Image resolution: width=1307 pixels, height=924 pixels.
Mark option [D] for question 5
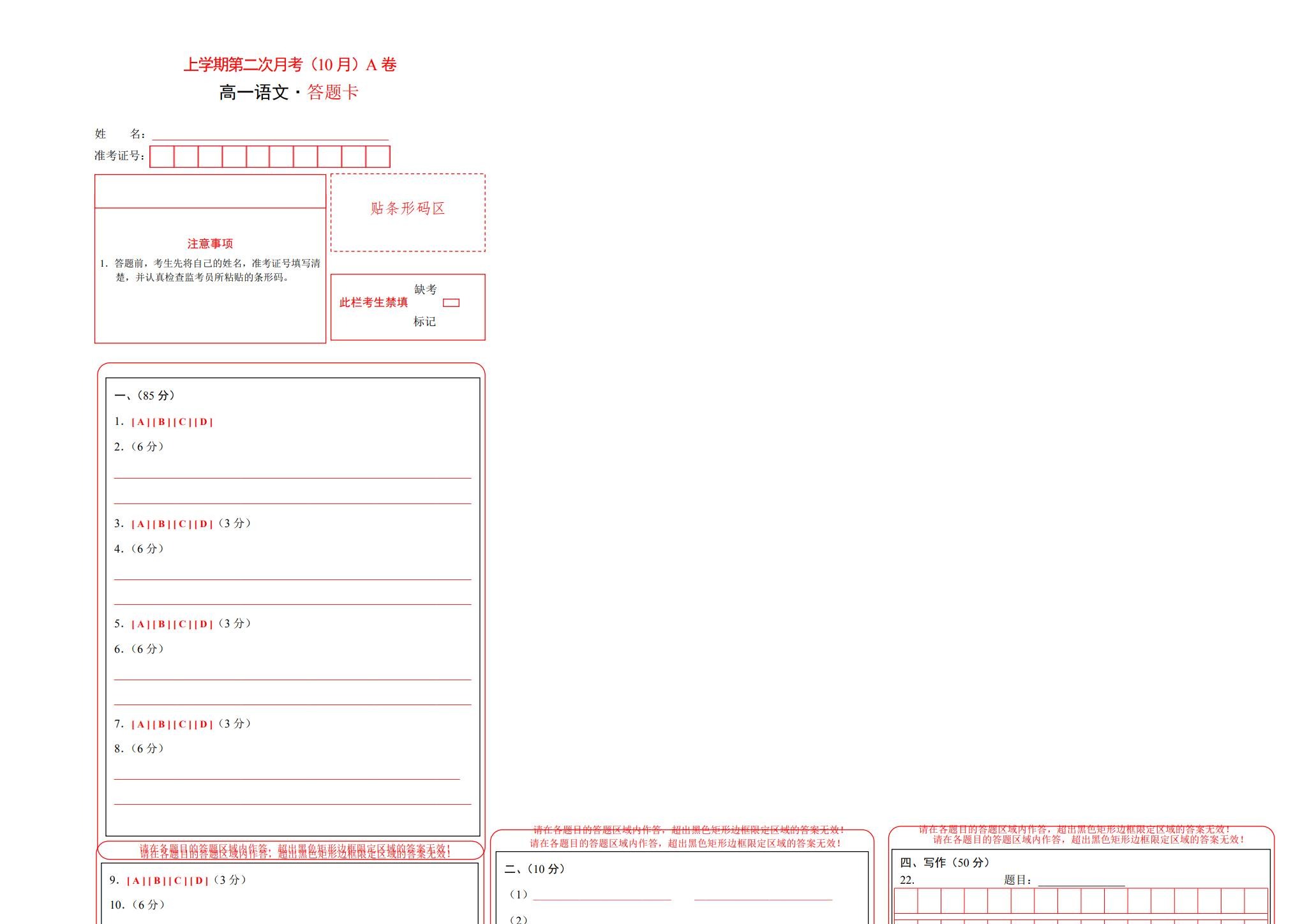click(x=204, y=624)
